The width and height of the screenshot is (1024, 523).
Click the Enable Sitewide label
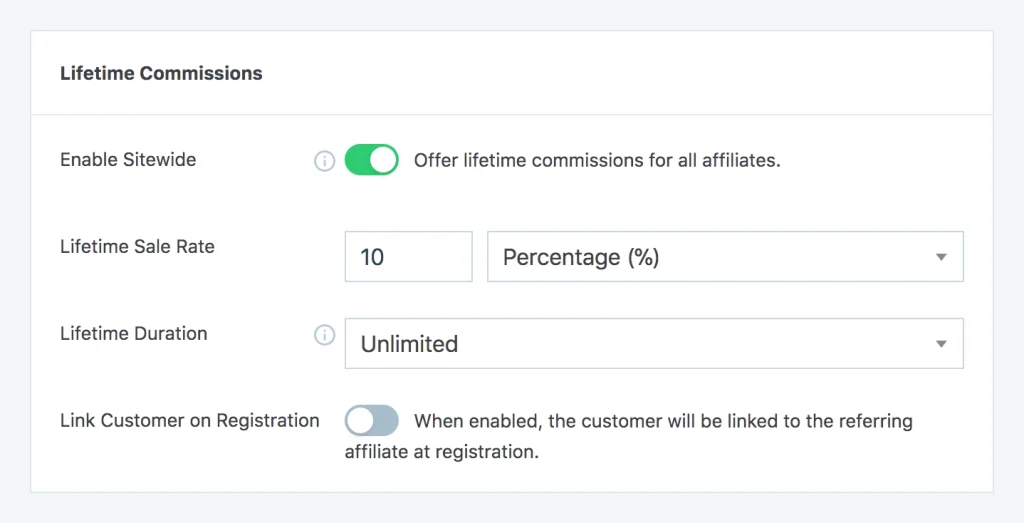tap(128, 160)
